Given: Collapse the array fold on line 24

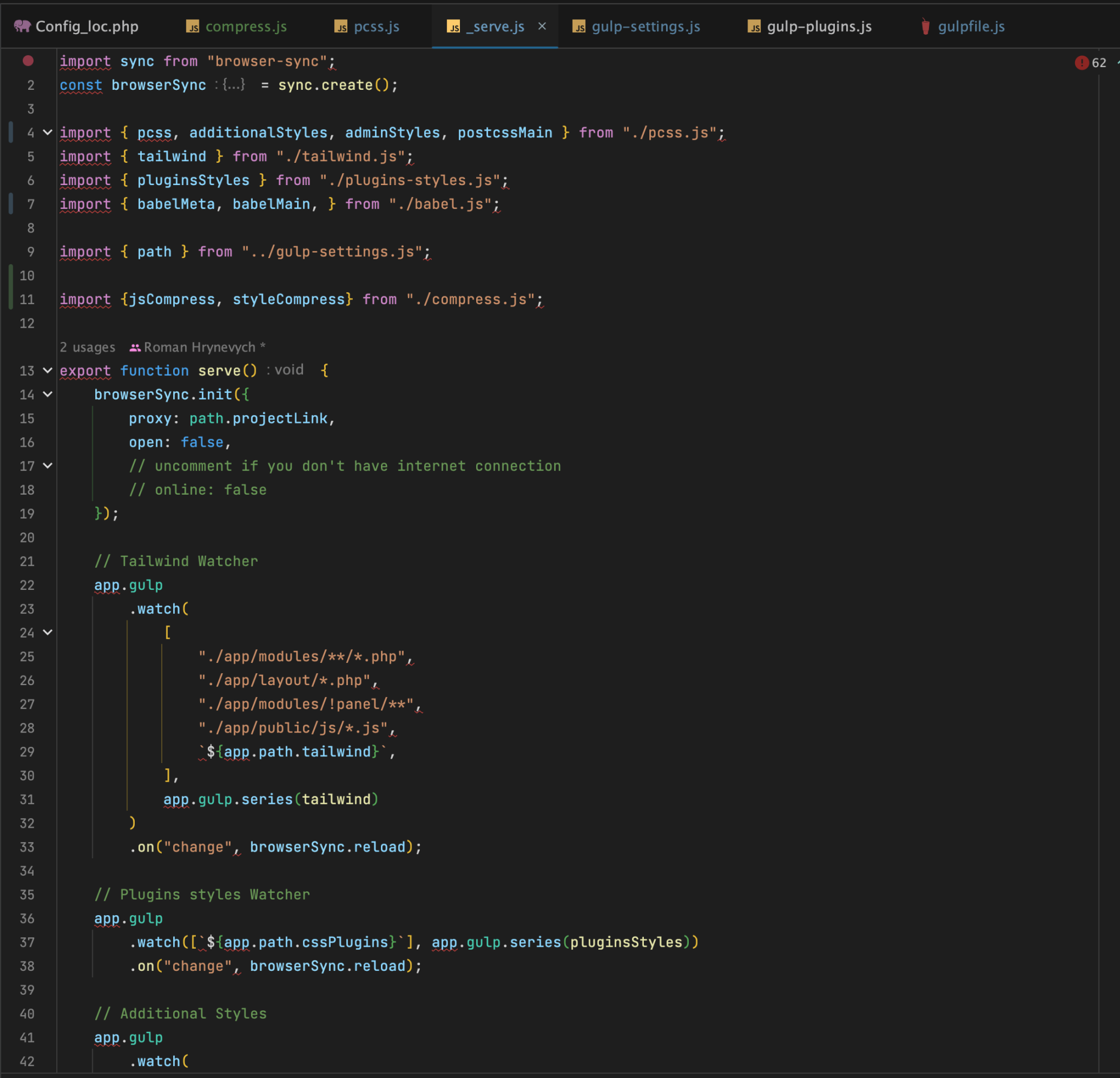Looking at the screenshot, I should click(48, 632).
